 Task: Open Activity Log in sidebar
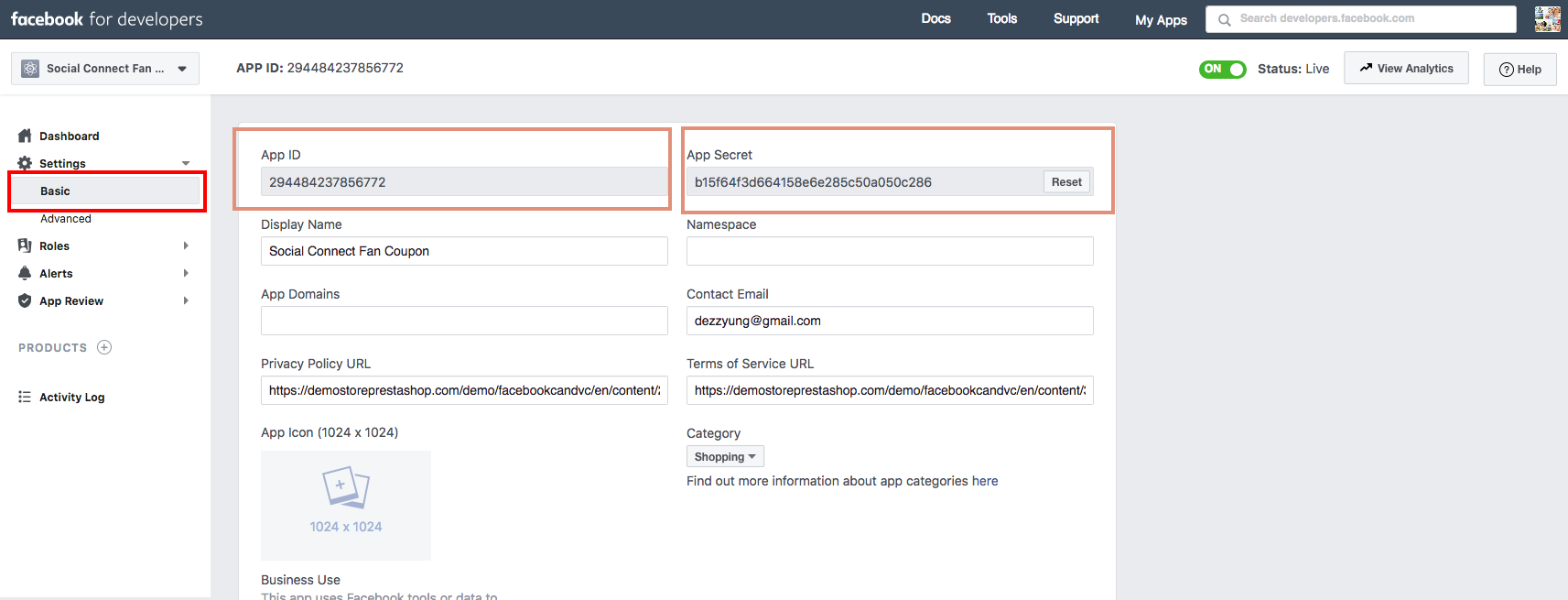(72, 397)
